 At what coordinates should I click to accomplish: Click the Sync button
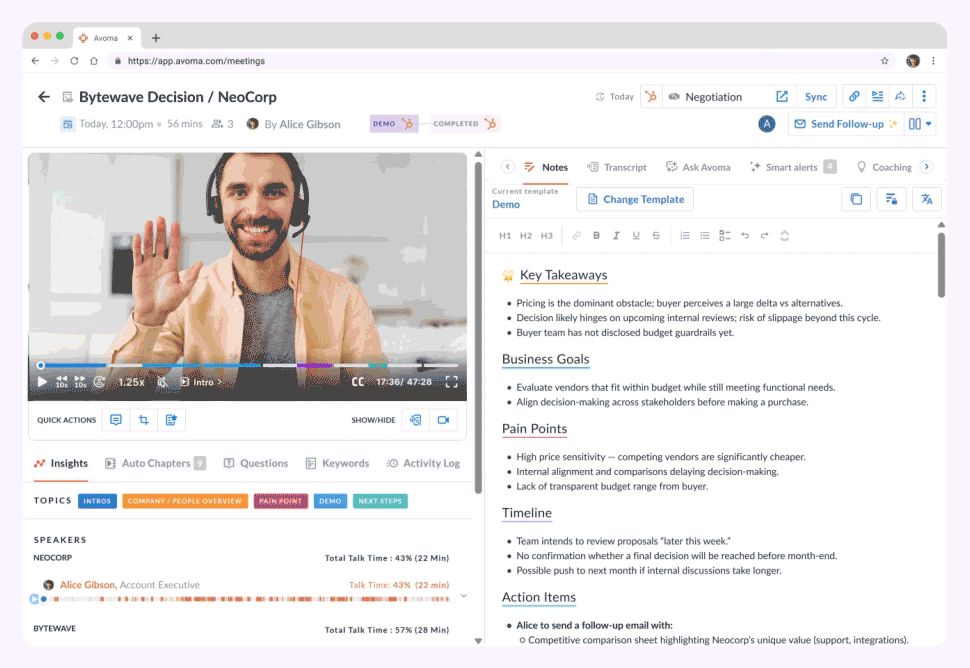816,96
